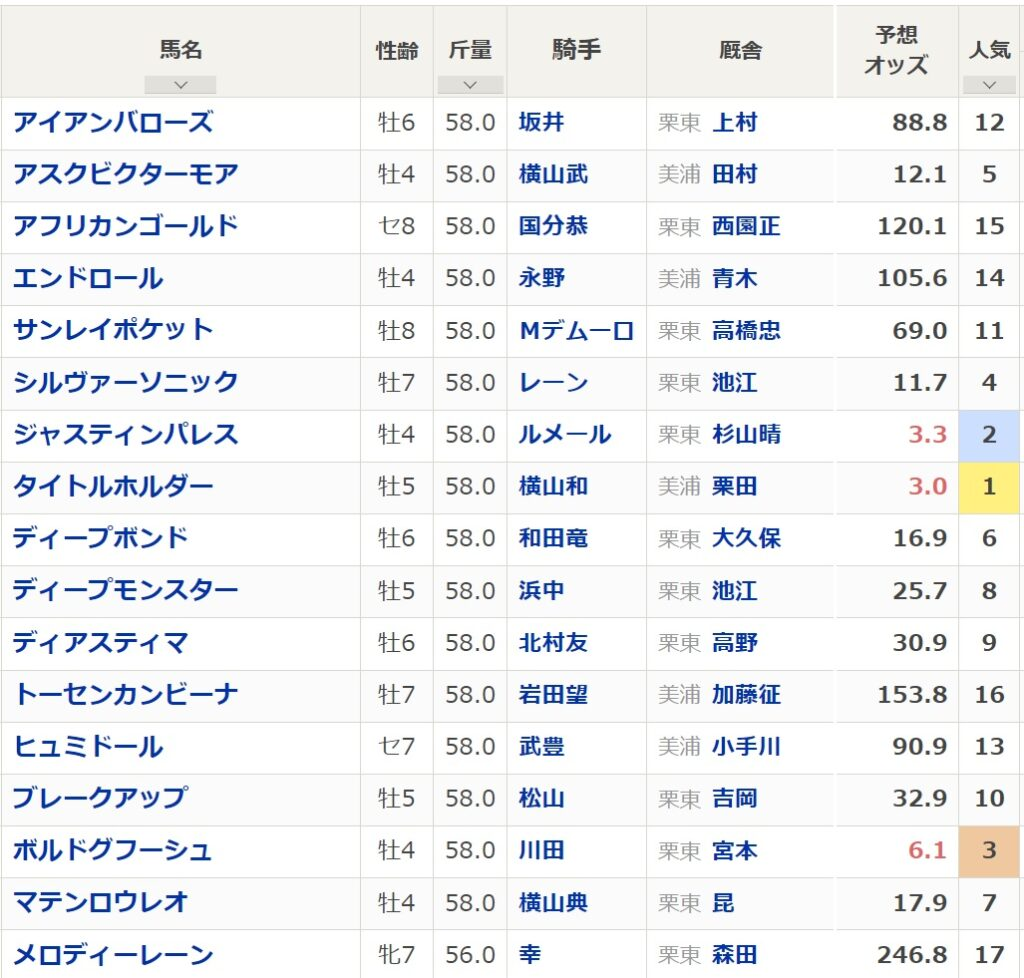
Task: Click the orange popularity rank 3 cell
Action: [x=989, y=851]
